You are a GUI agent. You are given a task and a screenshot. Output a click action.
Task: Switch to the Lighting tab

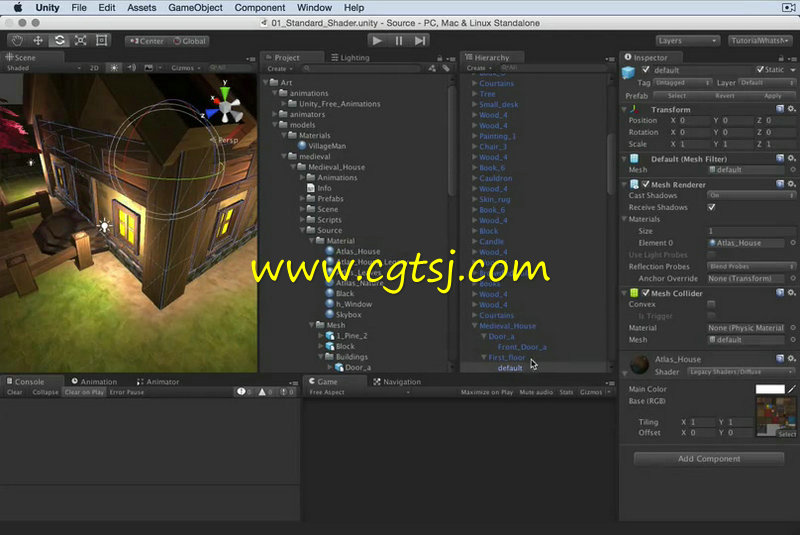[x=350, y=58]
